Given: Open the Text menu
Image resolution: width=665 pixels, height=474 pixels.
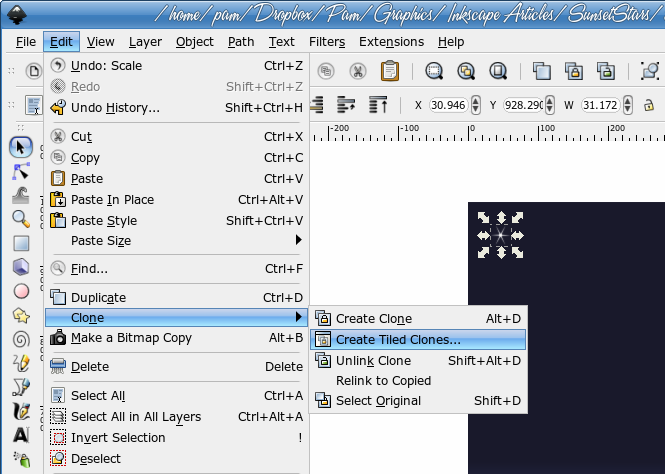Looking at the screenshot, I should 282,42.
